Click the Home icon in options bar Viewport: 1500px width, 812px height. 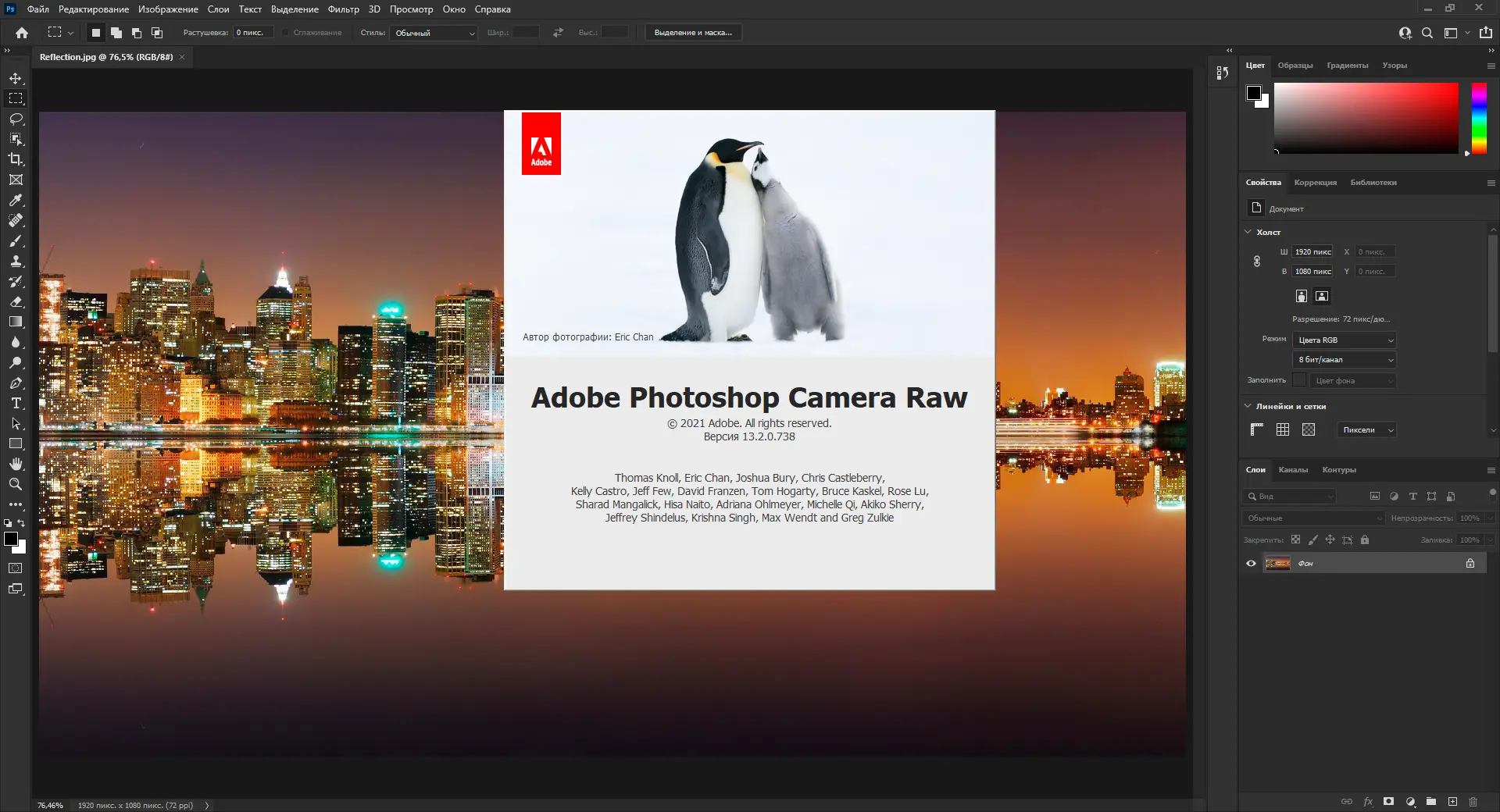[x=22, y=33]
